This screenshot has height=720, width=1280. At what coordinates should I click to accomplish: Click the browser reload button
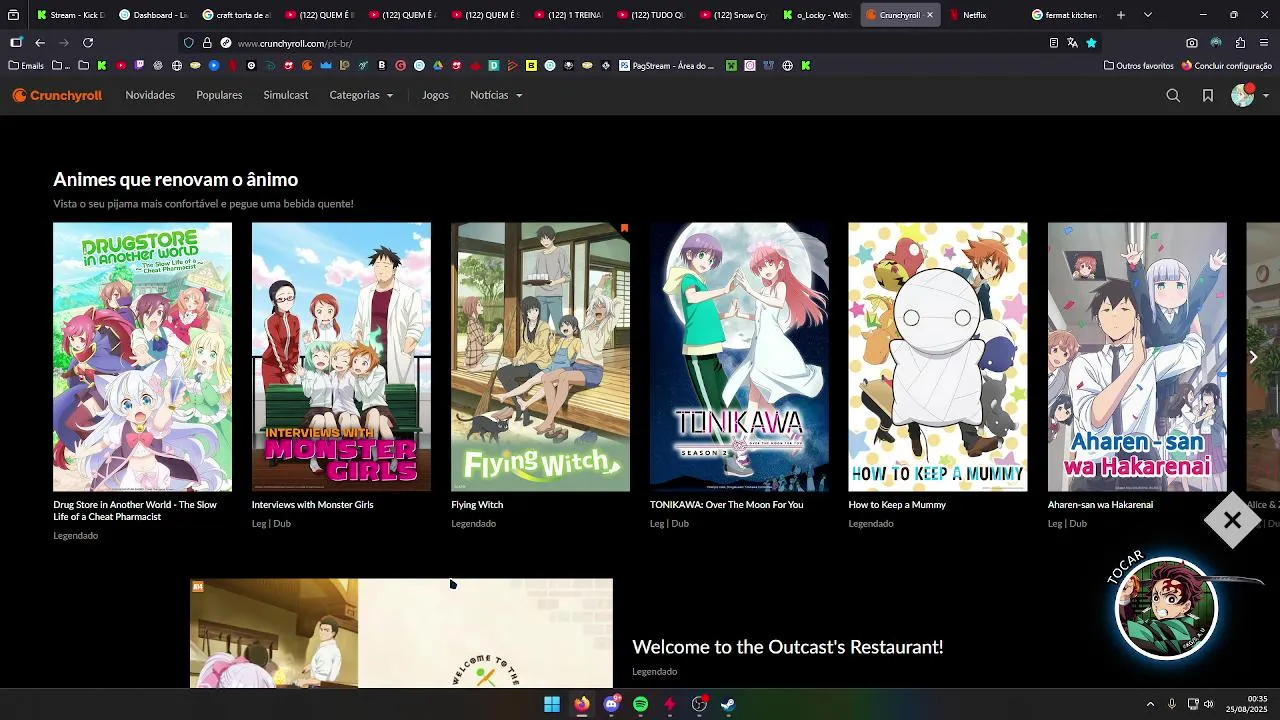[88, 43]
